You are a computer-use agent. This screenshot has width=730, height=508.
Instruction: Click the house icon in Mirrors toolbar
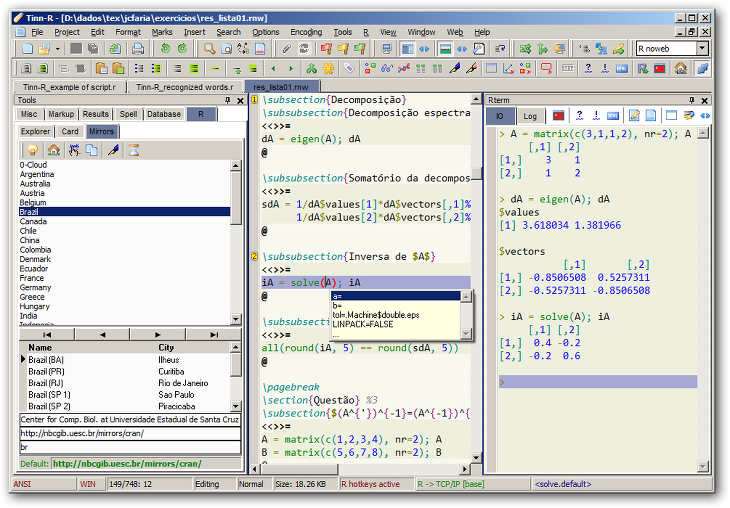[53, 150]
